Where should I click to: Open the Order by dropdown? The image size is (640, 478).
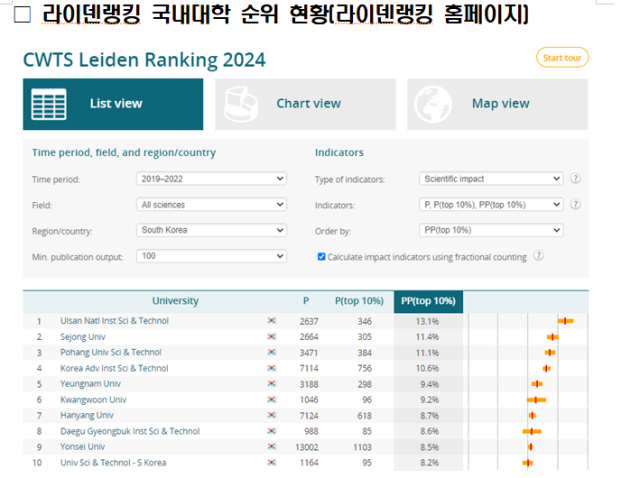click(x=491, y=230)
